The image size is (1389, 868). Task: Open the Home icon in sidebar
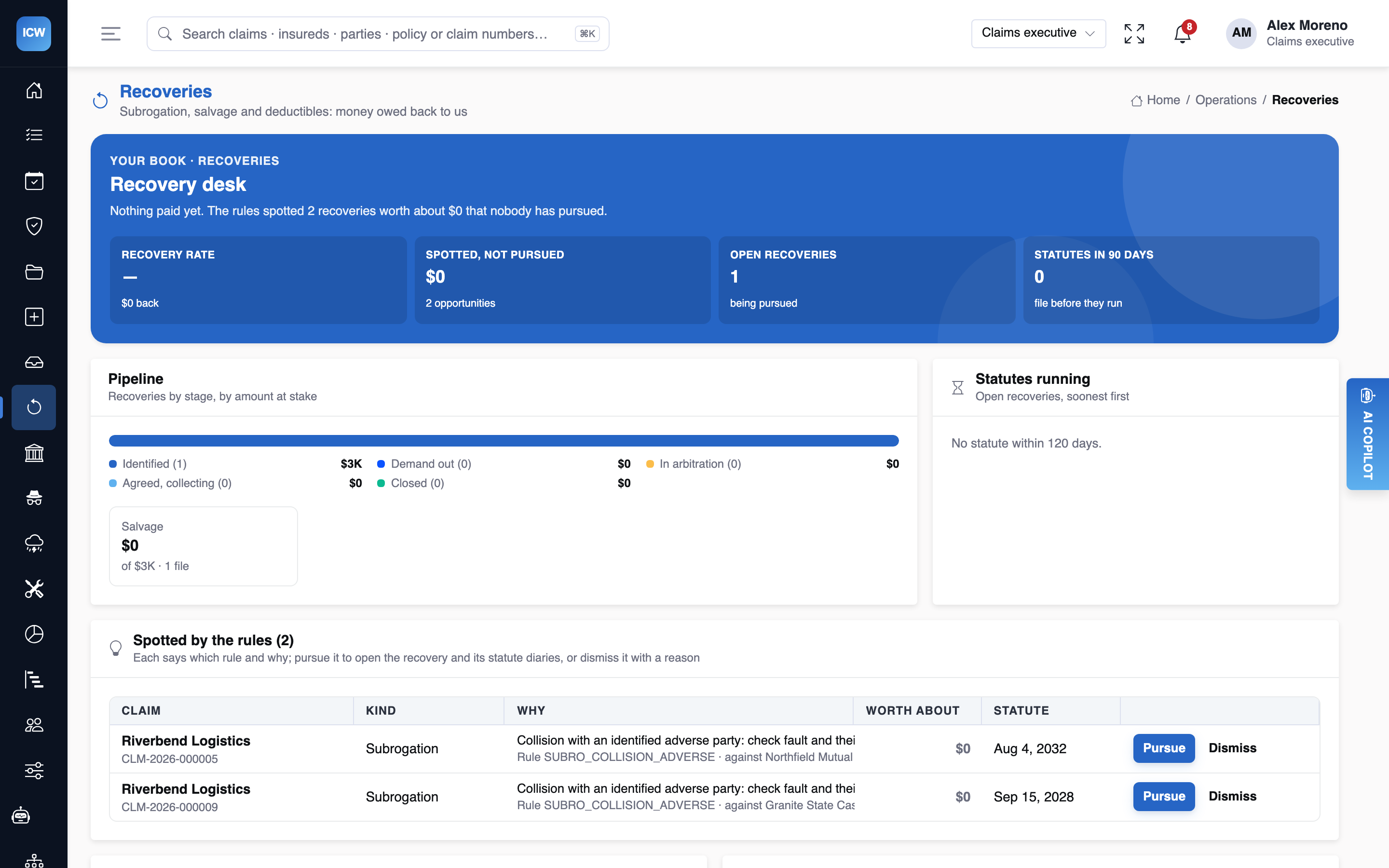click(x=34, y=90)
